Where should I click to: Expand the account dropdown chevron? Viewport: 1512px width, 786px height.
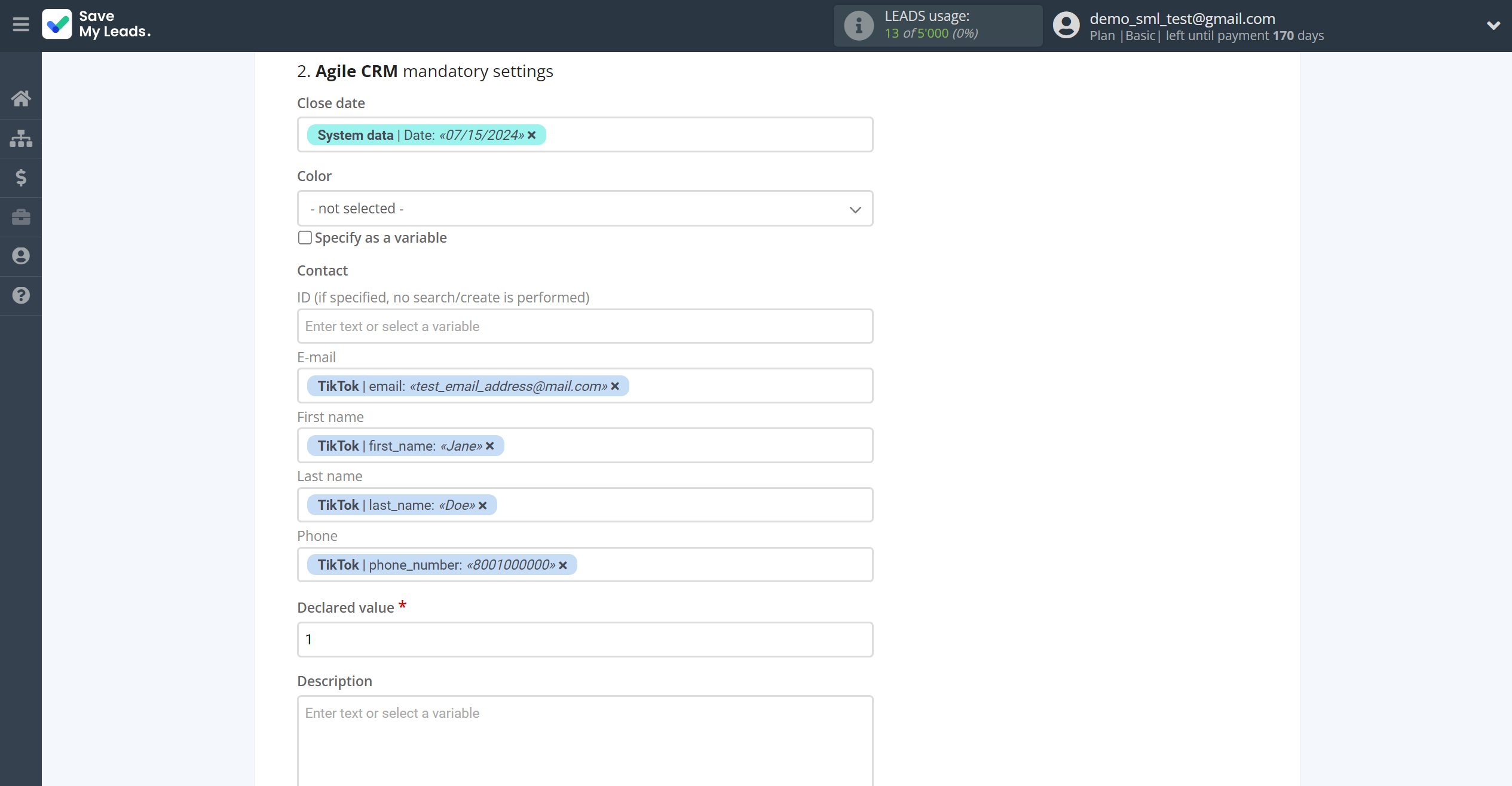(x=1493, y=25)
